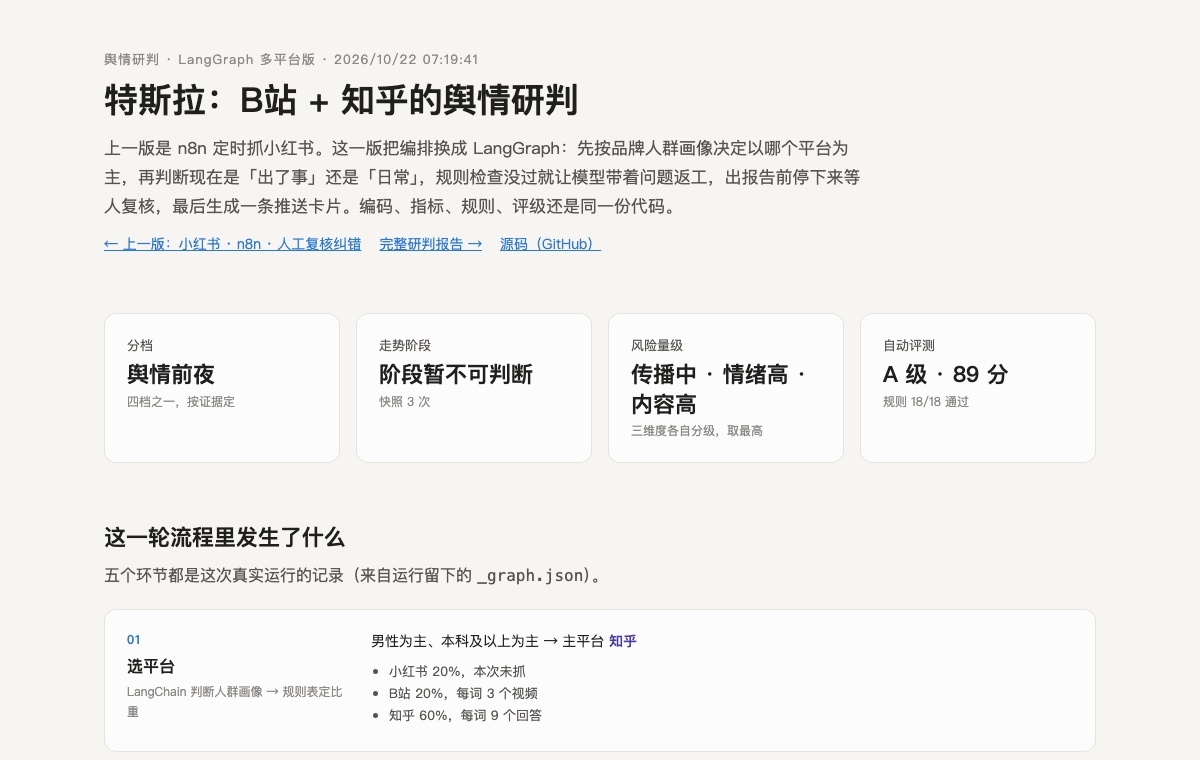Click the bullet 小红书 20%，本次未抓
The image size is (1200, 760).
click(457, 671)
